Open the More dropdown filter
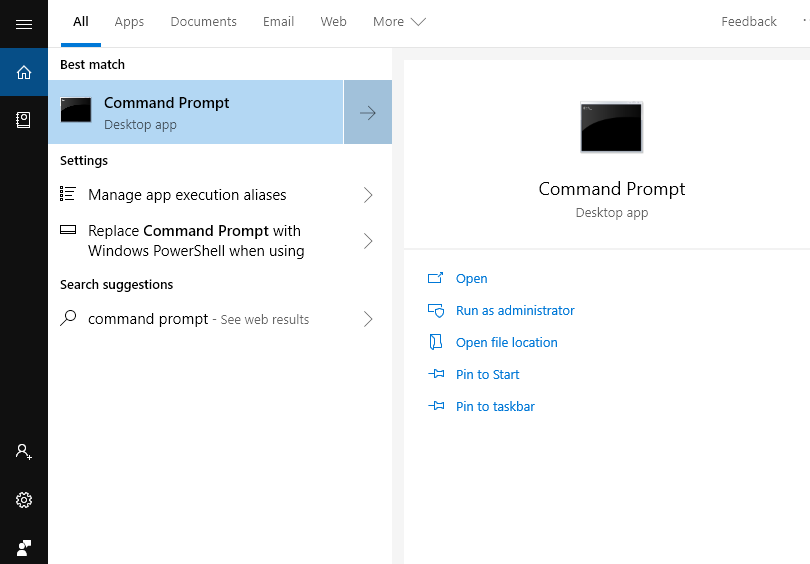This screenshot has height=564, width=810. 399,22
